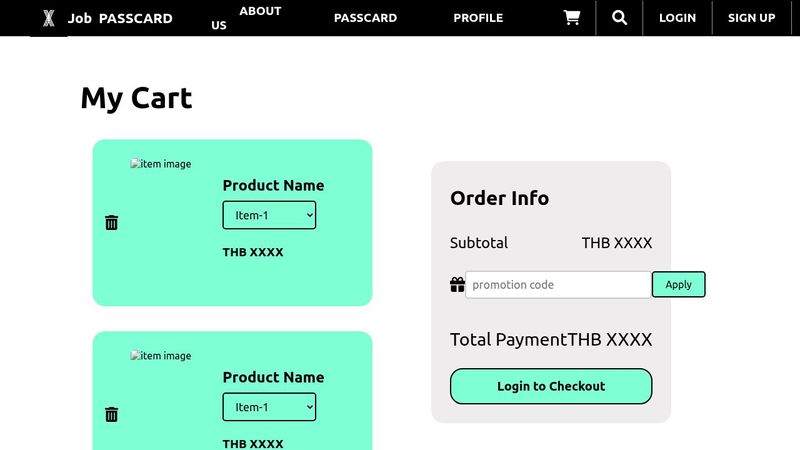Go to the PASSCARD nav menu
This screenshot has height=450, width=800.
[x=365, y=18]
